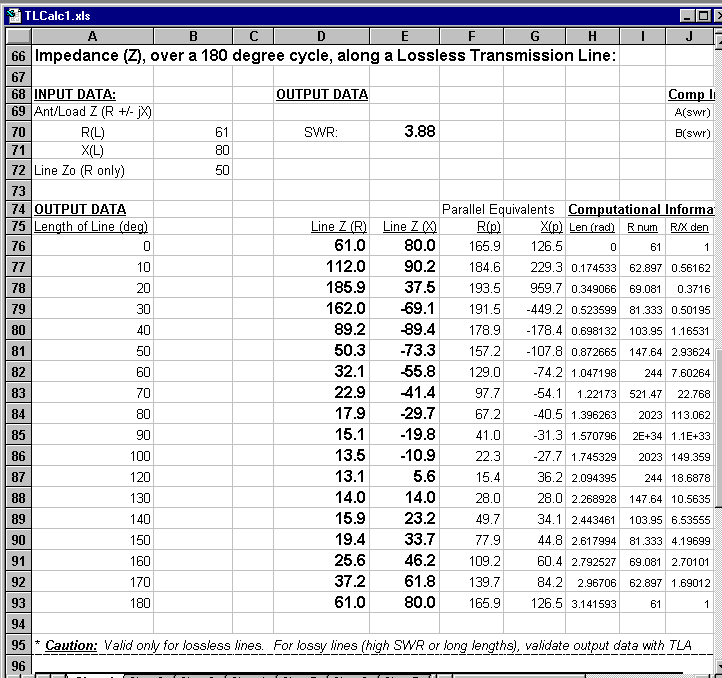
Task: Select column C header
Action: point(253,36)
